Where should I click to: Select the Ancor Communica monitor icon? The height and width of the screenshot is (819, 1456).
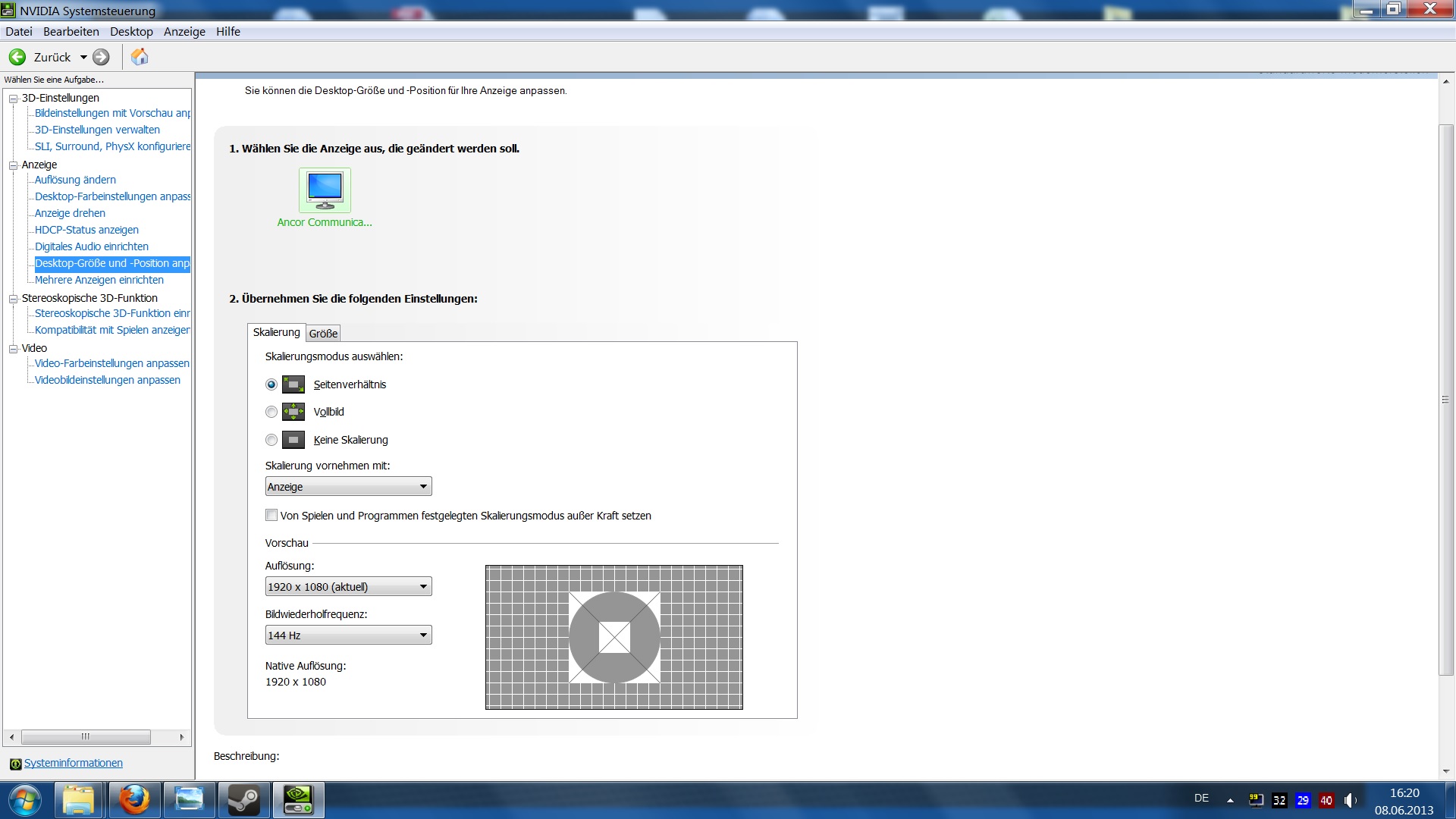tap(325, 190)
